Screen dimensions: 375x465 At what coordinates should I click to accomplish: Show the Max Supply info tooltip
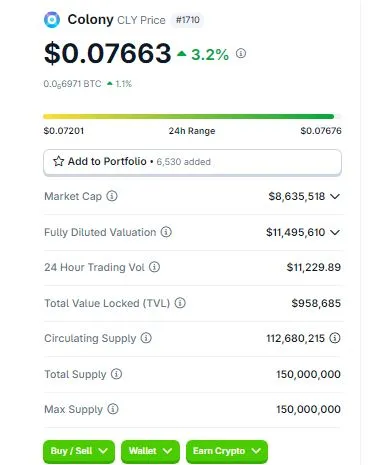[x=113, y=409]
